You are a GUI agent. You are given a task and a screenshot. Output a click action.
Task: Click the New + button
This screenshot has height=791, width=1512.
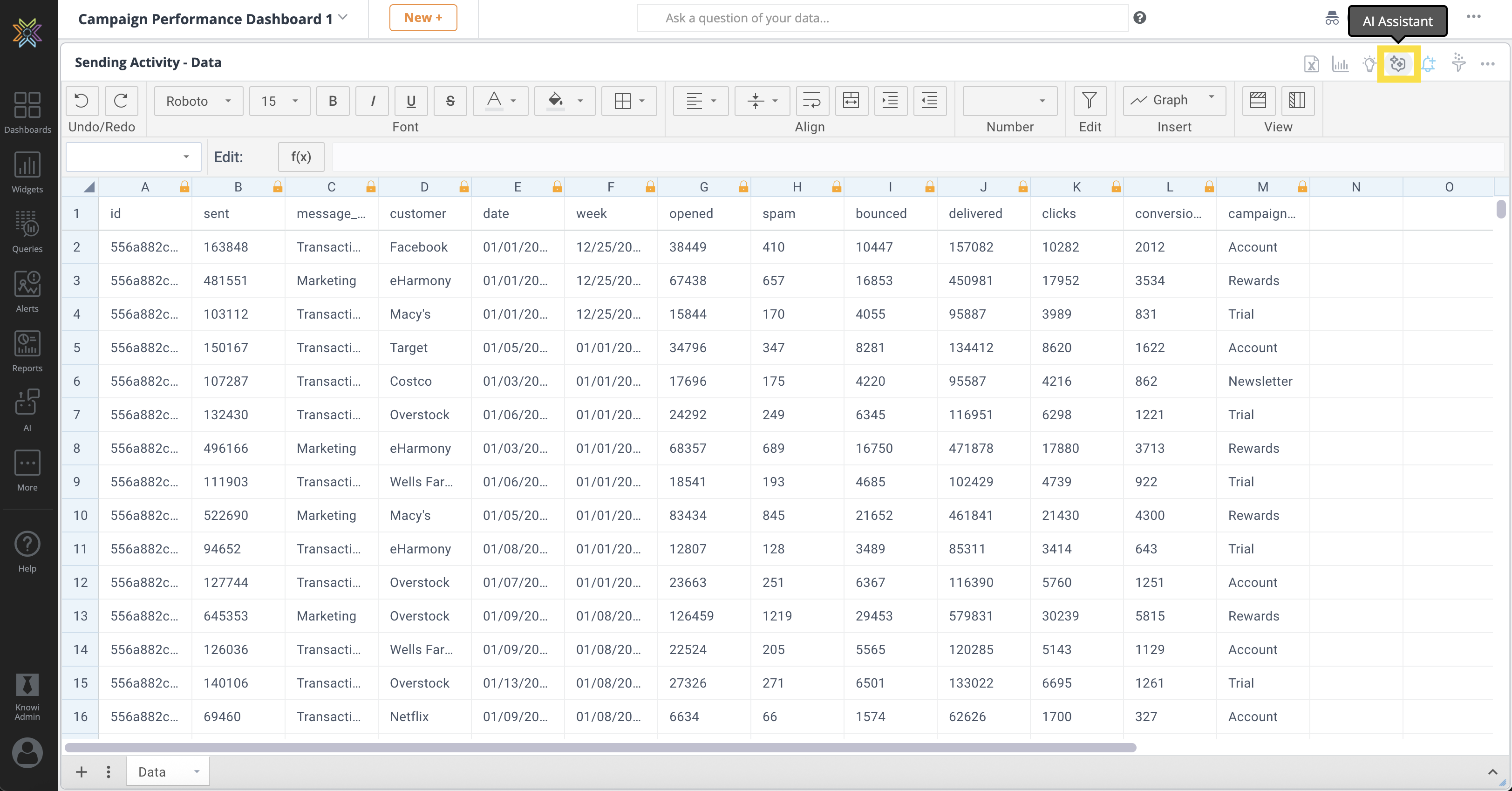click(x=422, y=18)
